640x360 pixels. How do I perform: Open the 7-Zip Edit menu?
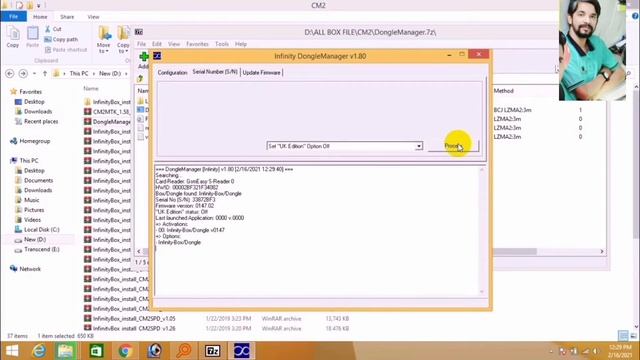point(157,44)
